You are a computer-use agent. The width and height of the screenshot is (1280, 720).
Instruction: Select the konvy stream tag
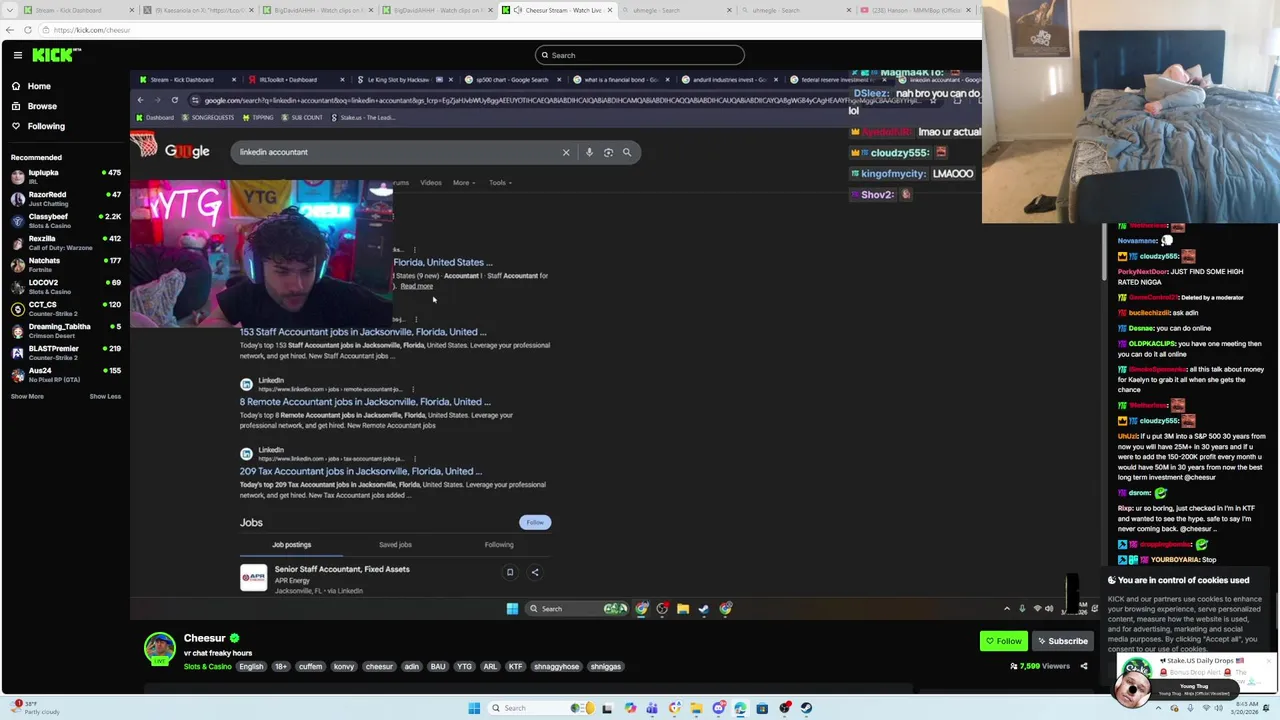(343, 667)
